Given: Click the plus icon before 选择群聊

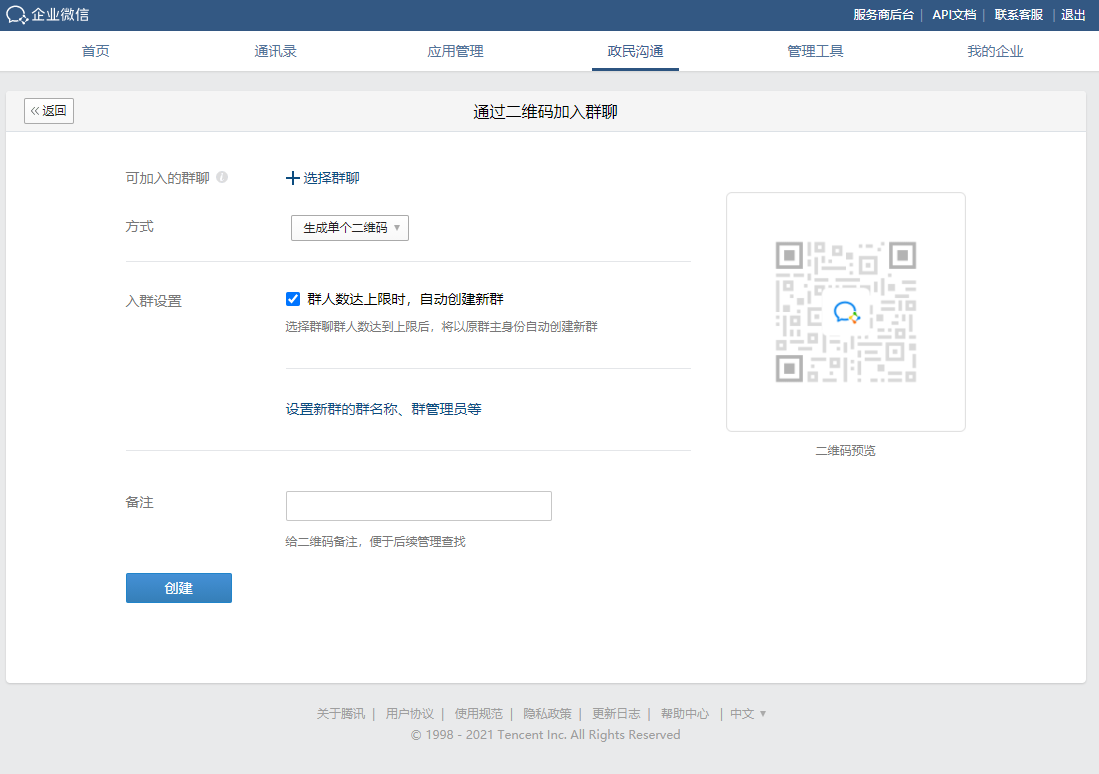Looking at the screenshot, I should click(292, 178).
